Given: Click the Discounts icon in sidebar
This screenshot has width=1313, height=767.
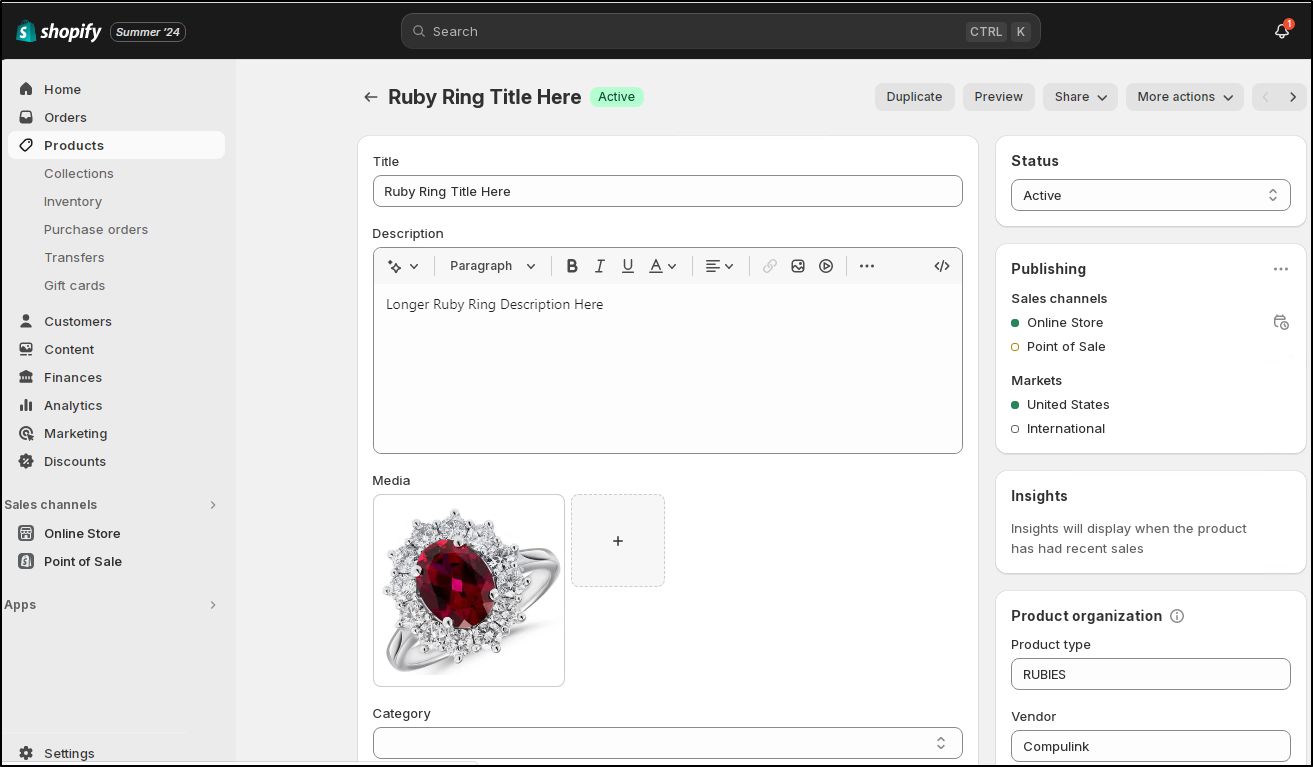Looking at the screenshot, I should point(26,461).
